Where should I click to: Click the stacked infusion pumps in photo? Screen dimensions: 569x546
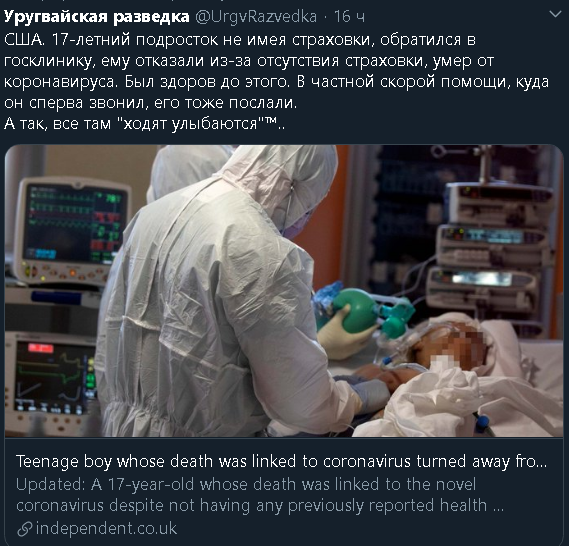pos(488,249)
